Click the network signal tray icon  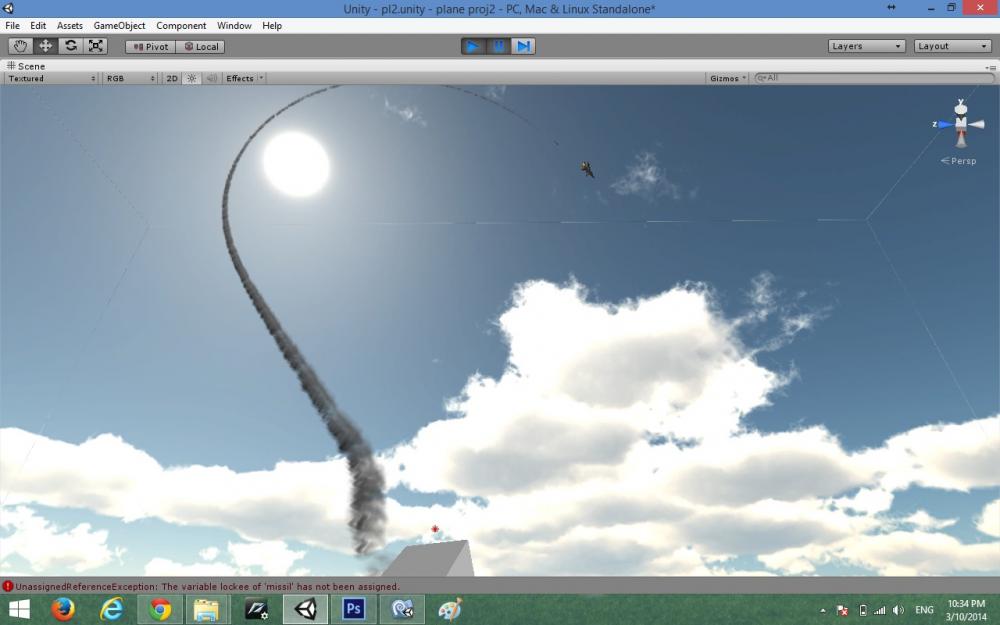tap(880, 610)
